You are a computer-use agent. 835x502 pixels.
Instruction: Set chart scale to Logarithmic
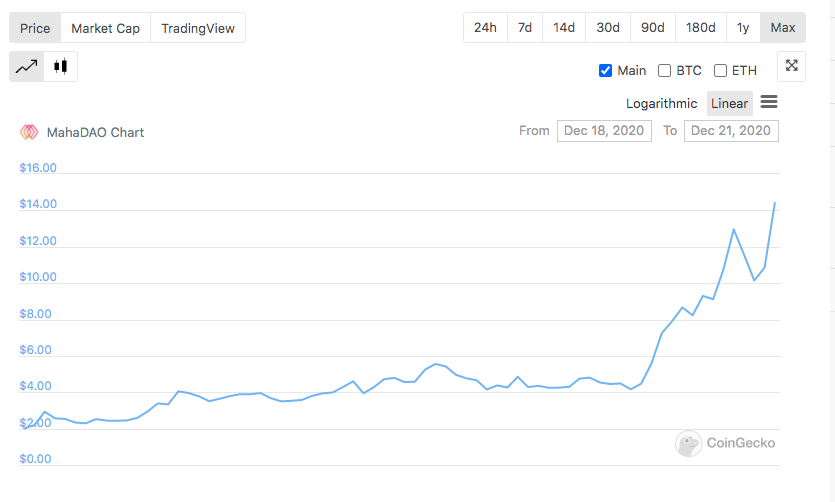661,103
